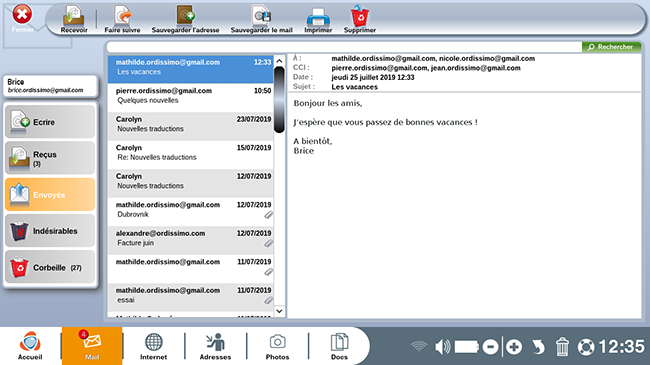This screenshot has width=650, height=365.
Task: Click the speaker volume icon
Action: pyautogui.click(x=443, y=346)
